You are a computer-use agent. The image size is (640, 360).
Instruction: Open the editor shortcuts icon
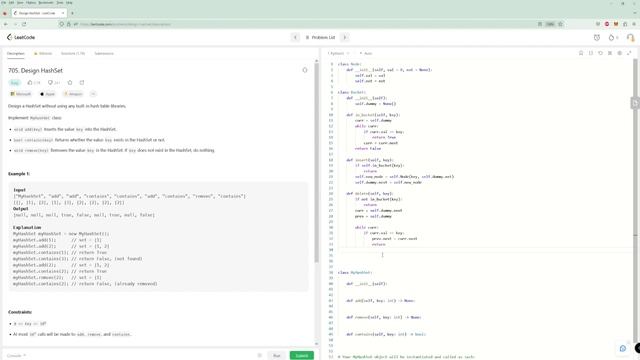coord(610,53)
